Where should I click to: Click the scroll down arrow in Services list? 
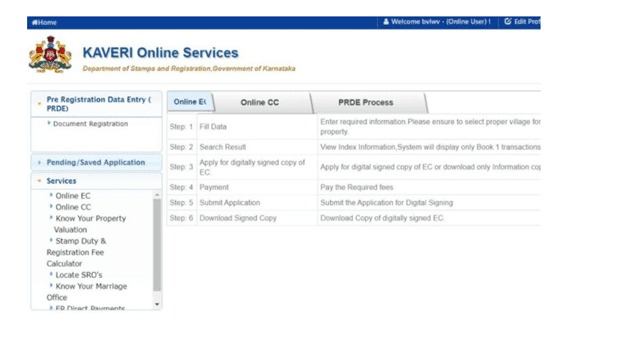pyautogui.click(x=157, y=304)
